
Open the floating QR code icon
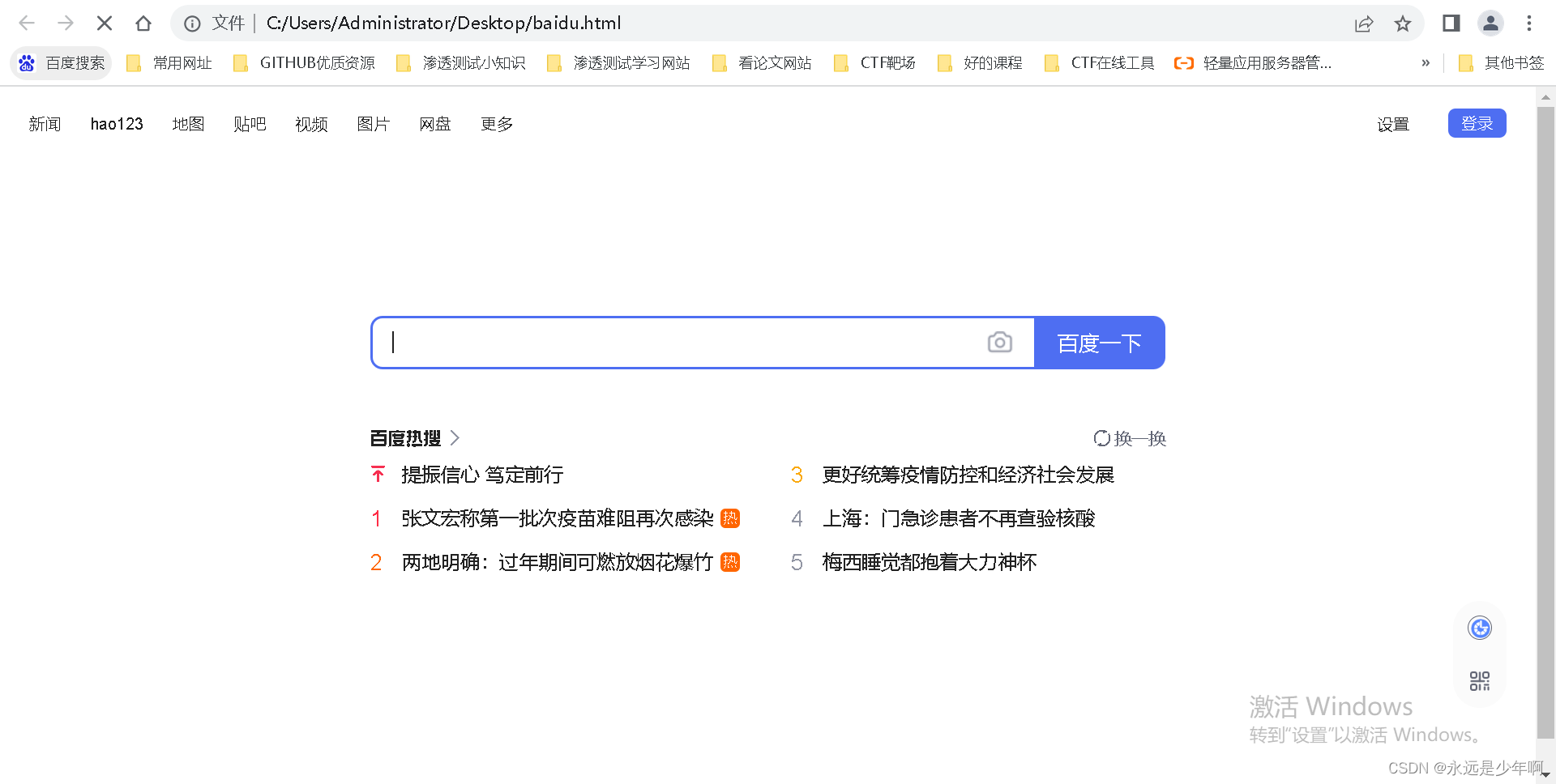tap(1479, 681)
